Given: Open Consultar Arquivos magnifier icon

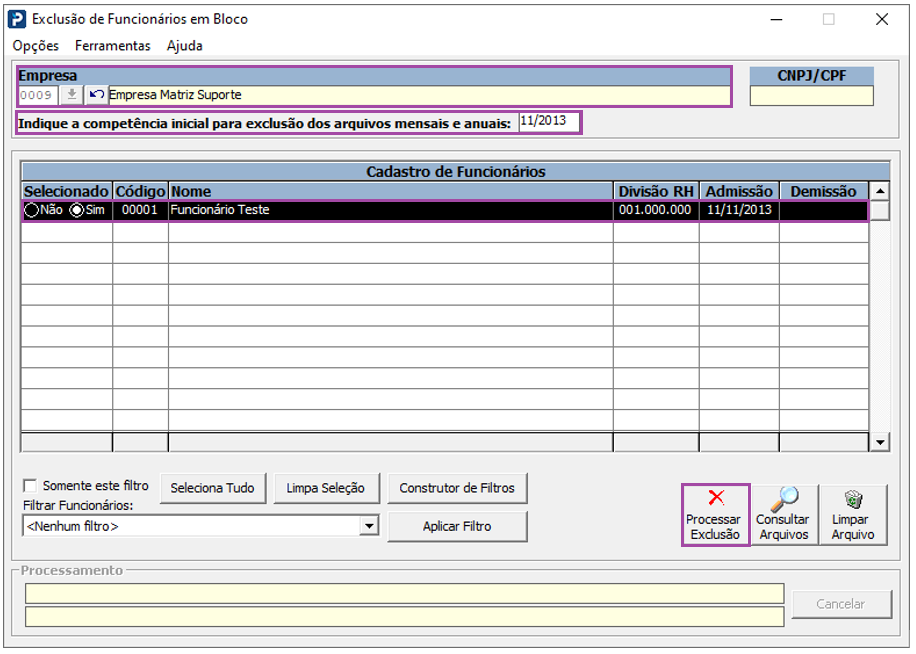Looking at the screenshot, I should pos(783,499).
